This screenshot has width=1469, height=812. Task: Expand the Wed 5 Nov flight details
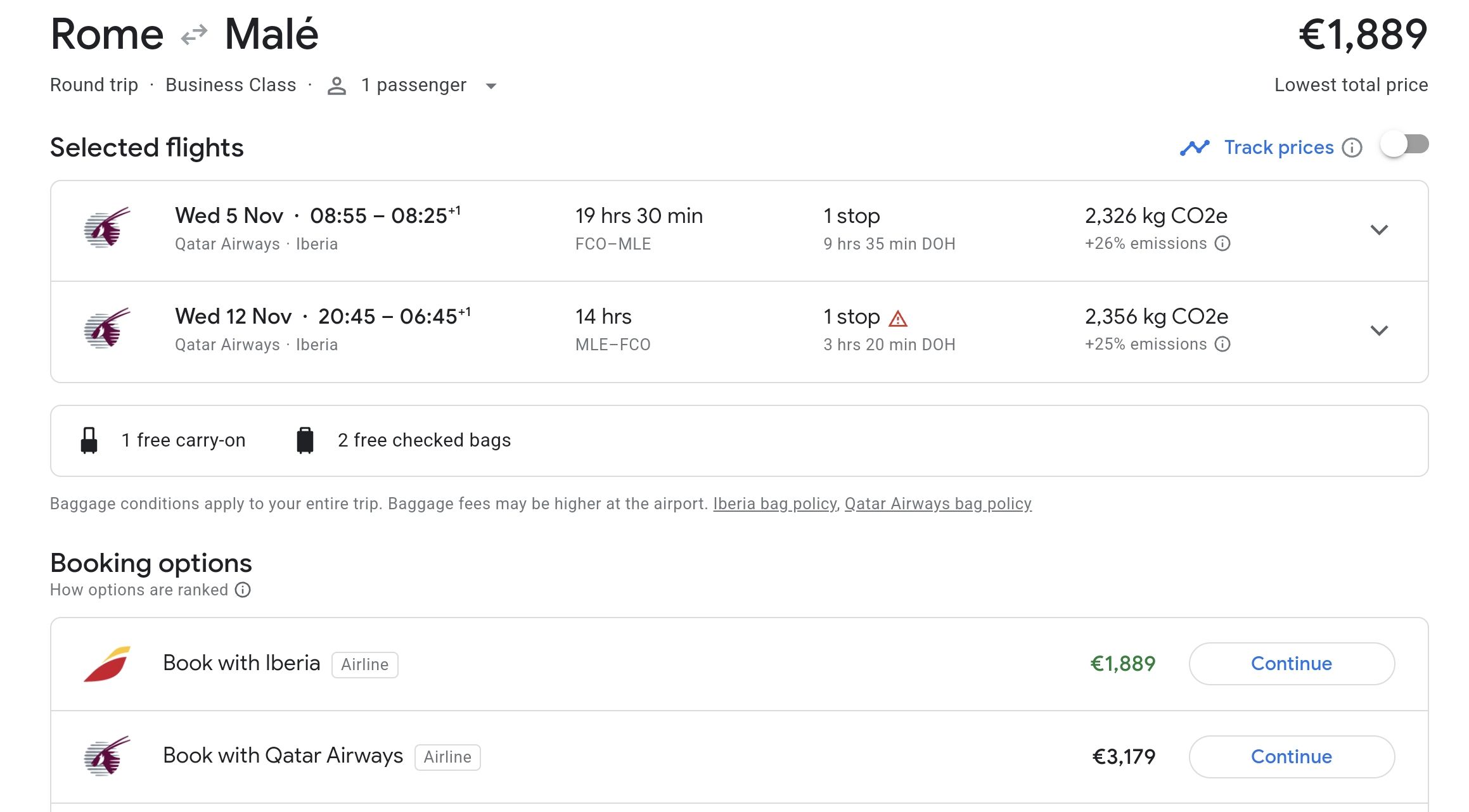pos(1379,230)
